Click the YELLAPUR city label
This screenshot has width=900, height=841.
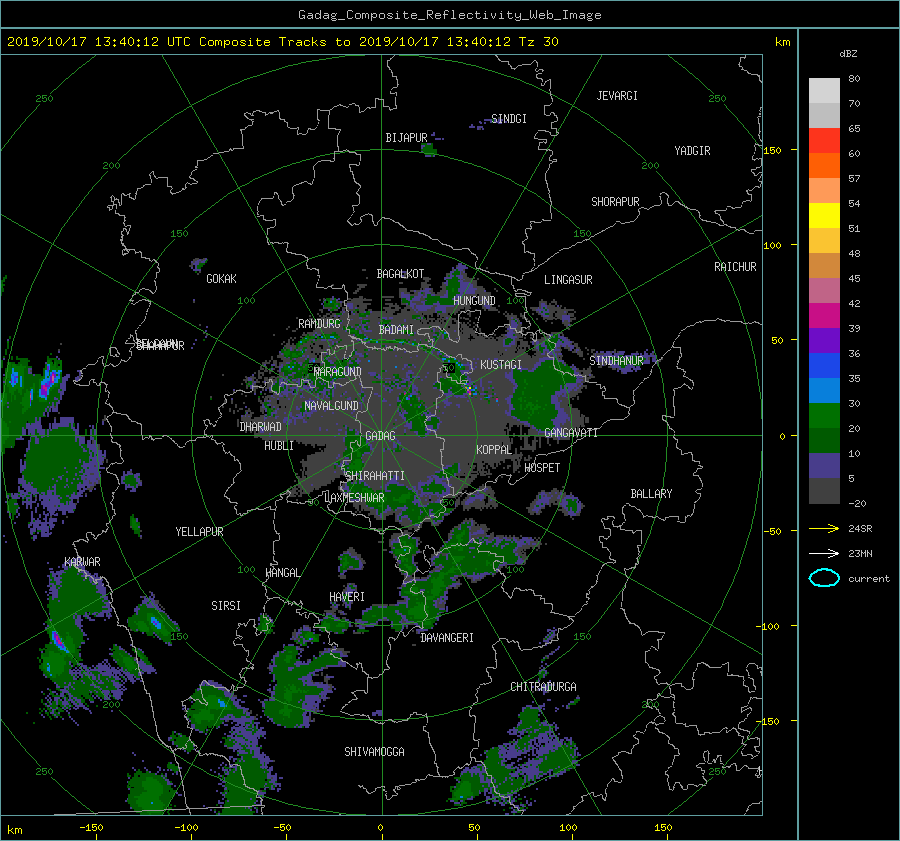pos(199,532)
